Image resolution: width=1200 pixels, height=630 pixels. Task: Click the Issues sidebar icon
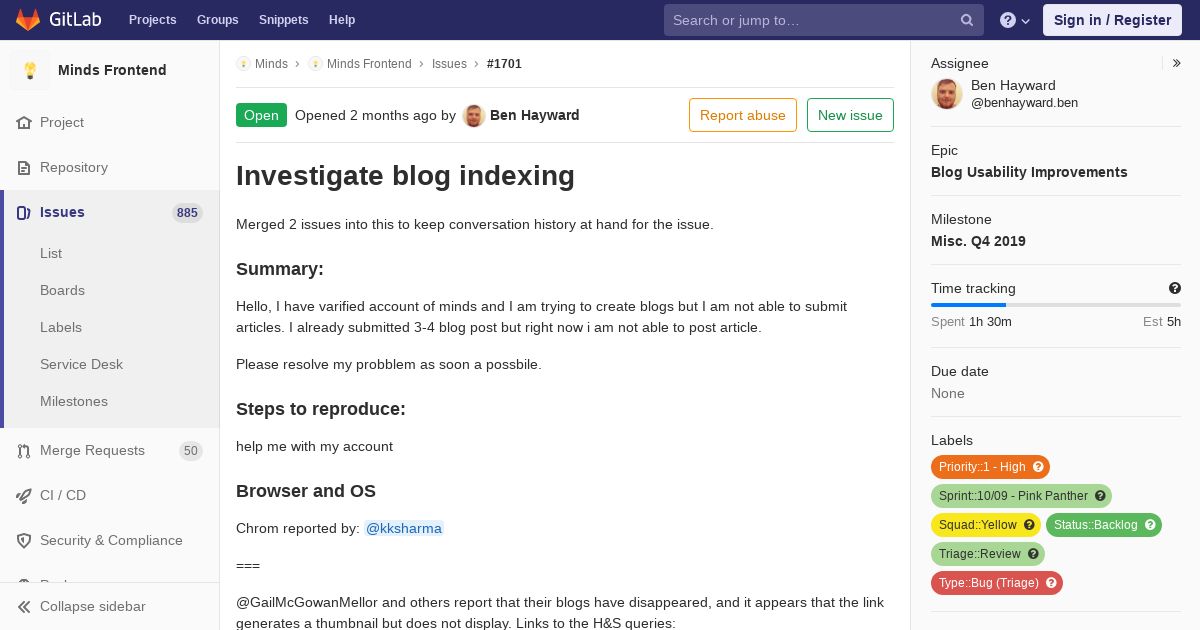tap(24, 212)
